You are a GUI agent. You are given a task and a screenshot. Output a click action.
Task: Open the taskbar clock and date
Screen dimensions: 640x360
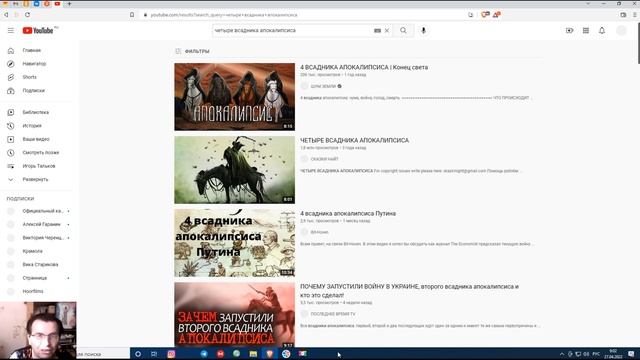tap(613, 354)
